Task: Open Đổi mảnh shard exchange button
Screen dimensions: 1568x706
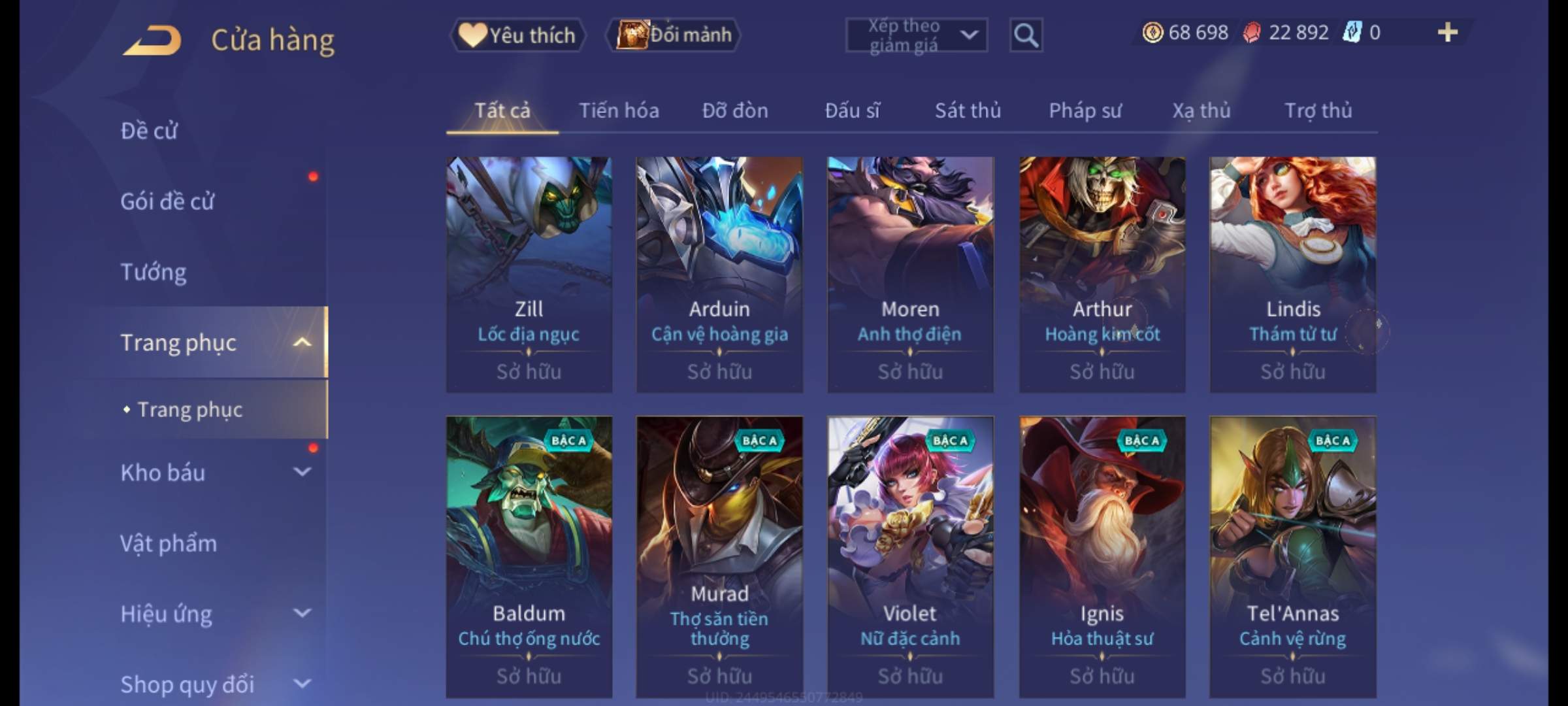Action: (x=674, y=35)
